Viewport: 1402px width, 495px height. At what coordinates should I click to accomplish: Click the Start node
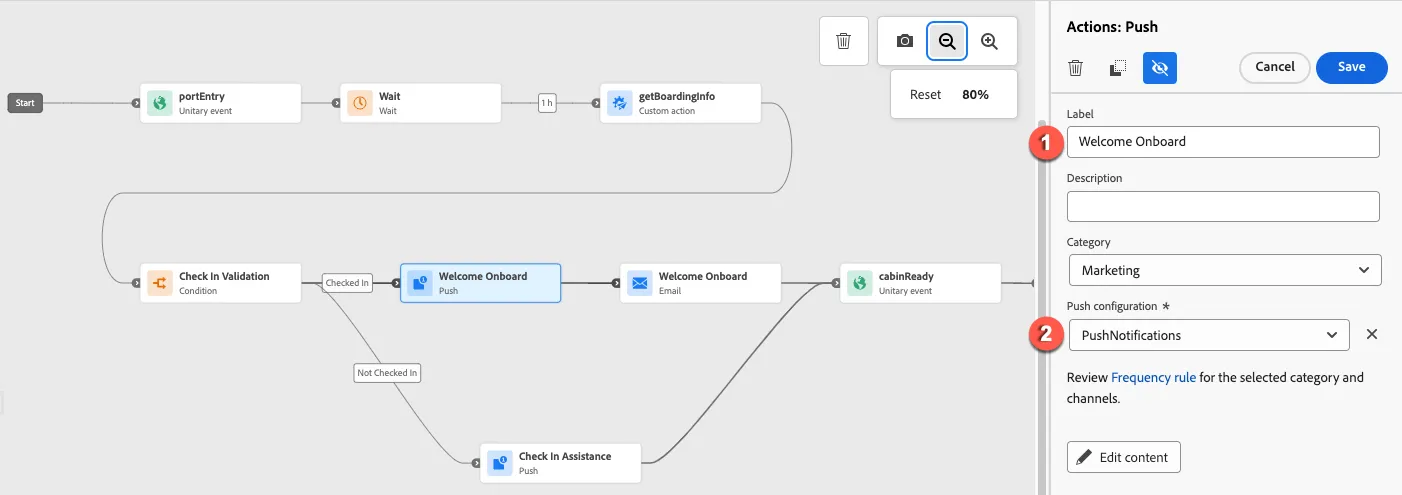[25, 103]
